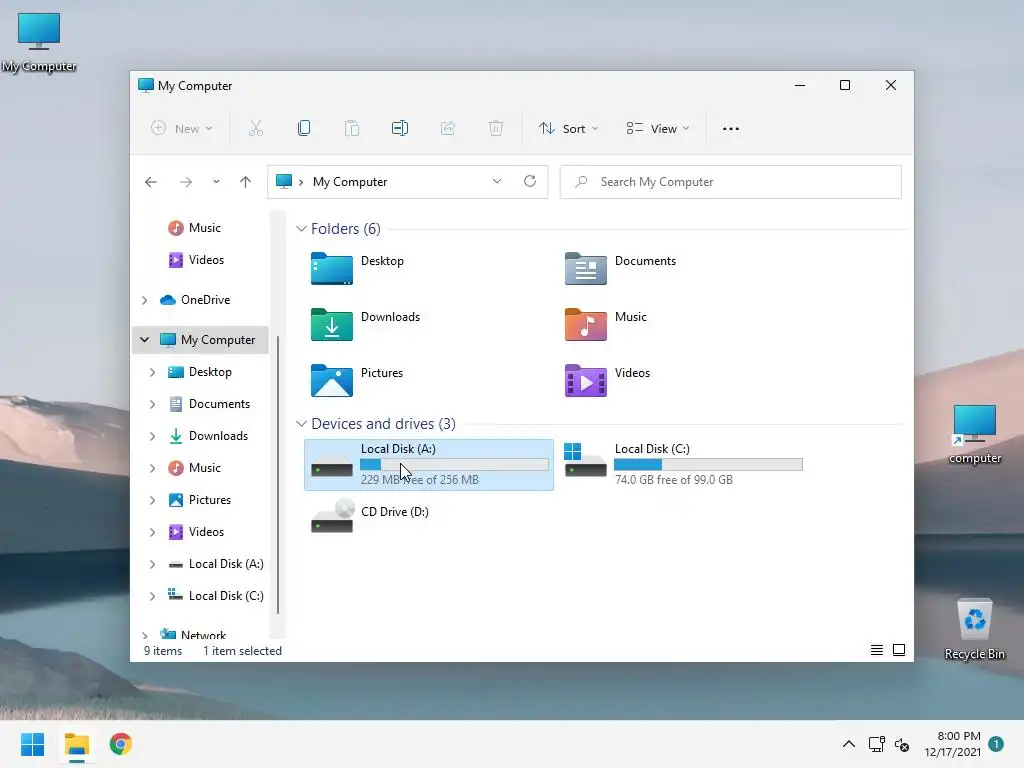Open recent locations dropdown arrow
This screenshot has width=1024, height=768.
(x=216, y=182)
